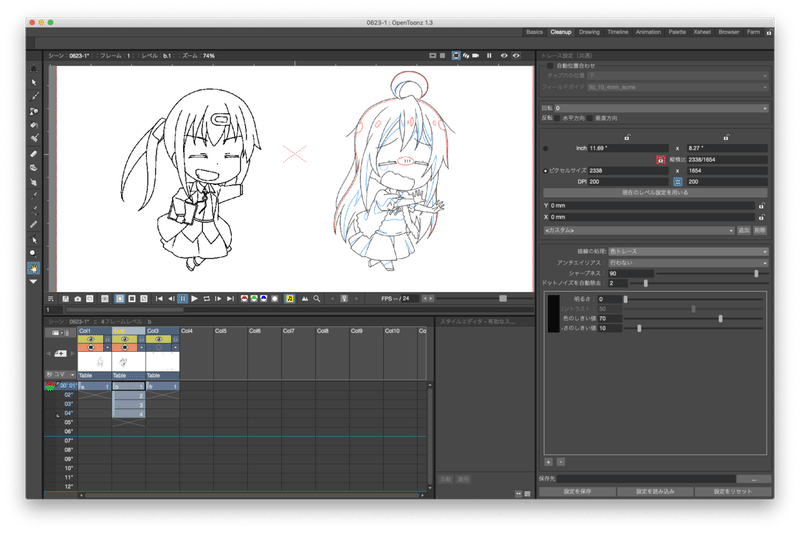Select the RGB Picker tool

[x=34, y=210]
